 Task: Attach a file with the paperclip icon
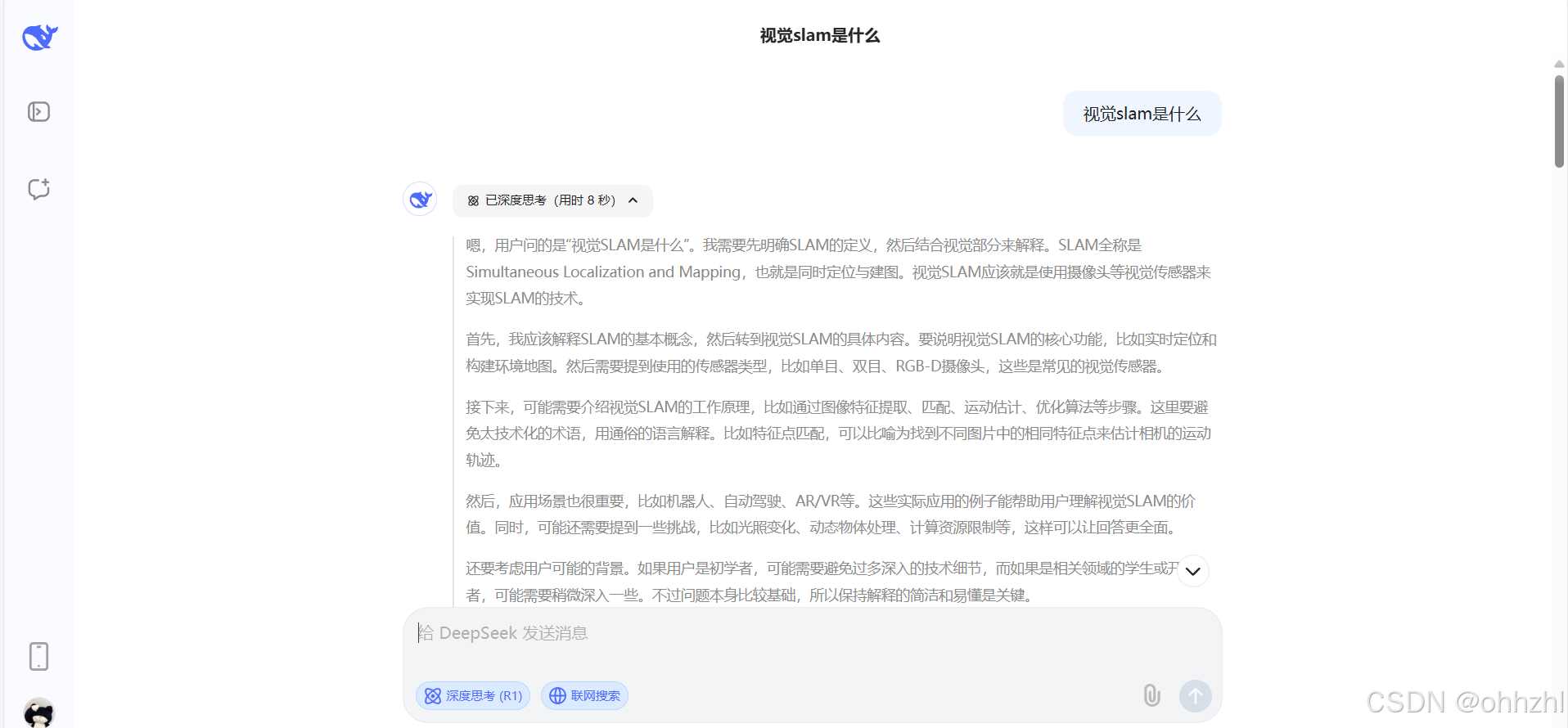coord(1151,695)
